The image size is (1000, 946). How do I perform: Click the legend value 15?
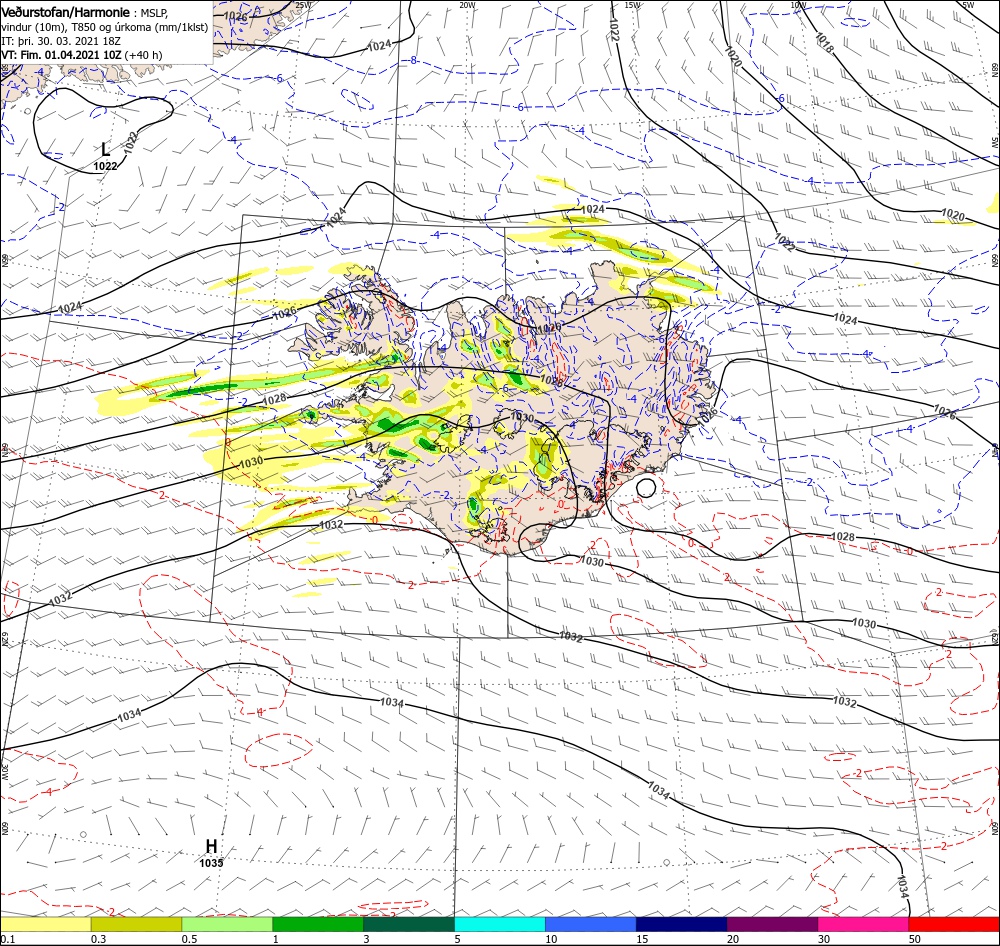[x=642, y=939]
